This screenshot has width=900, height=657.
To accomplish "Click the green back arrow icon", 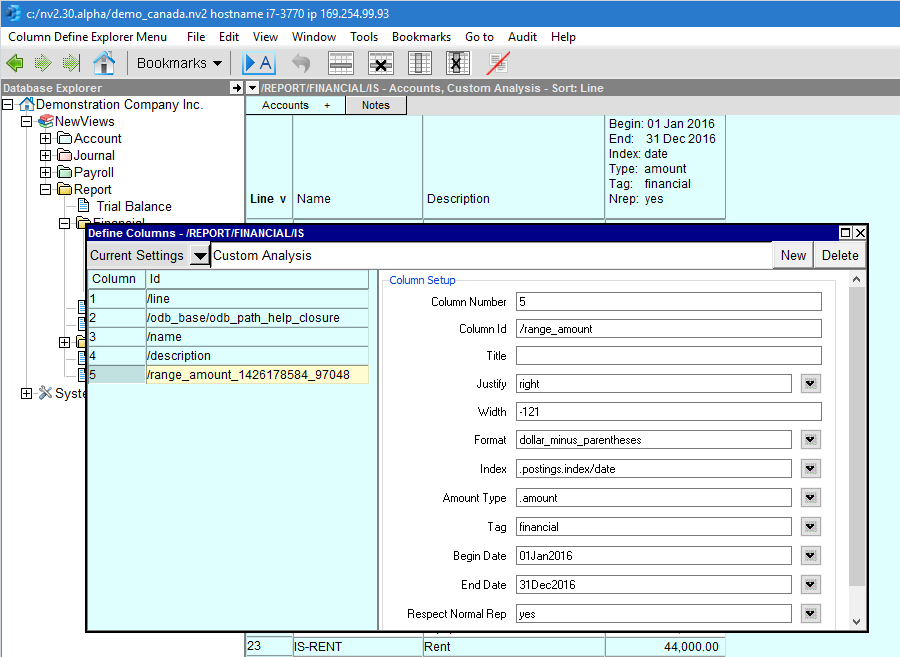I will (x=15, y=63).
